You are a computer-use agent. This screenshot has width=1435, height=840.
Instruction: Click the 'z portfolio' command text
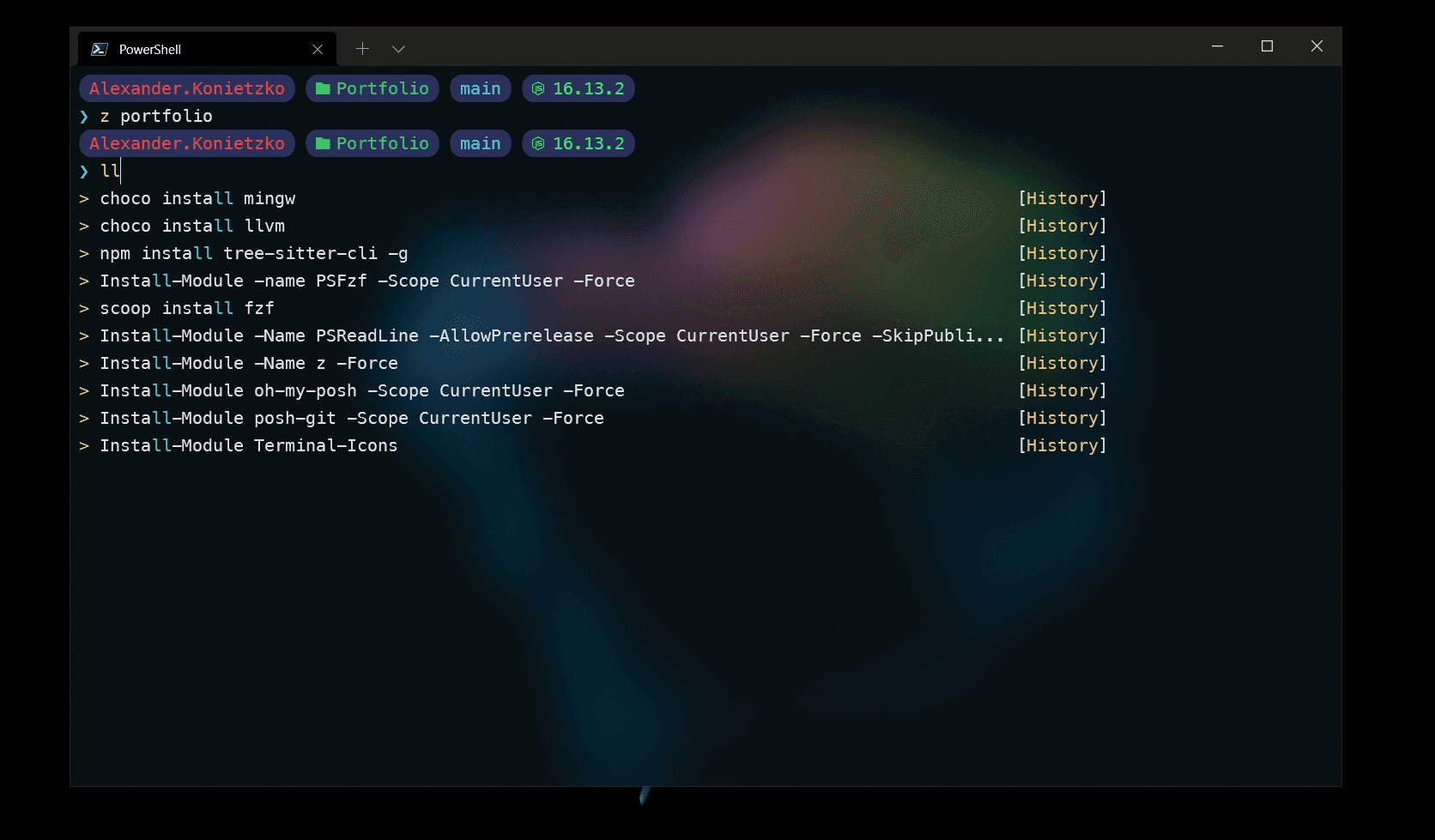click(156, 116)
